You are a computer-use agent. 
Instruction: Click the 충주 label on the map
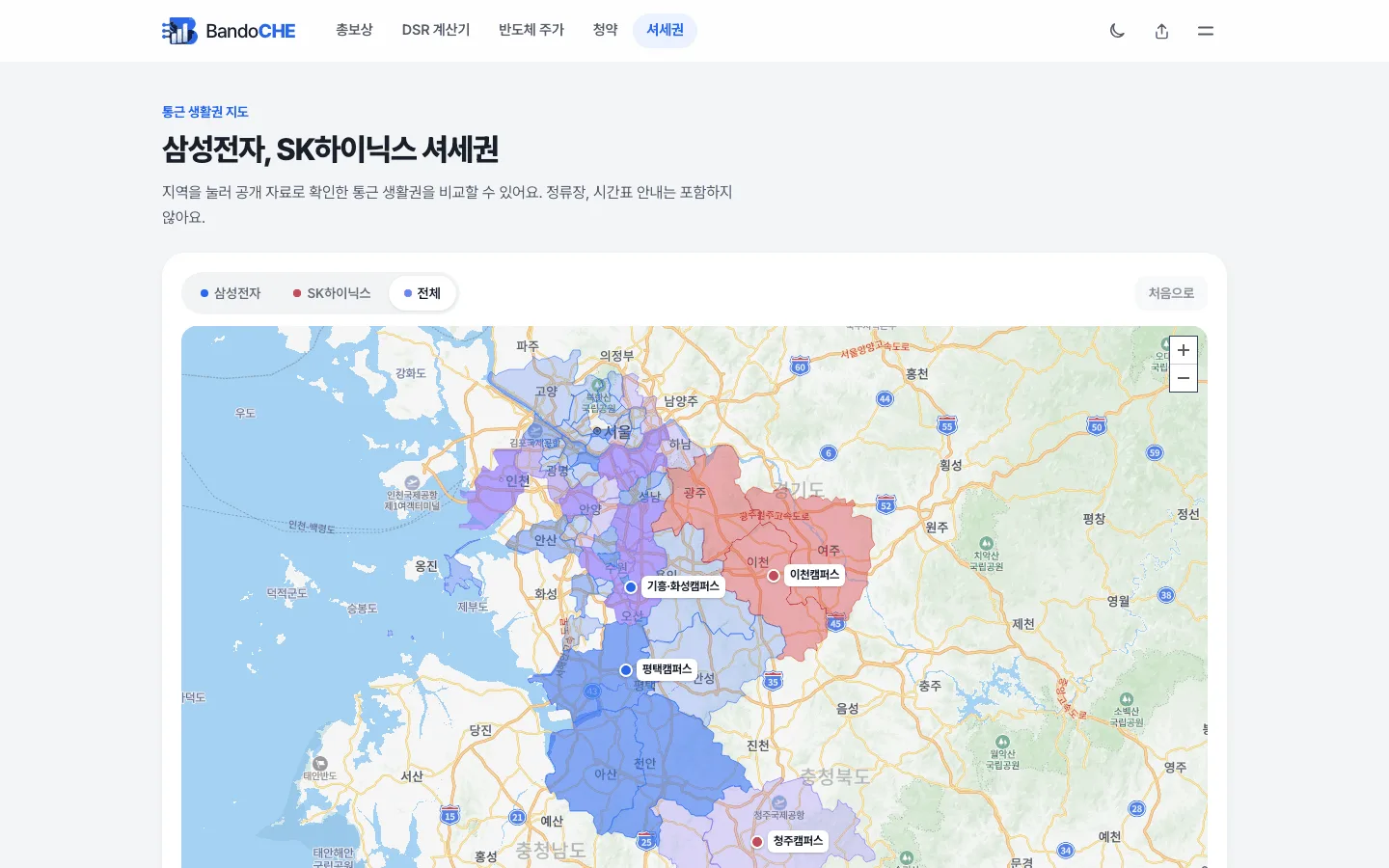click(x=930, y=686)
